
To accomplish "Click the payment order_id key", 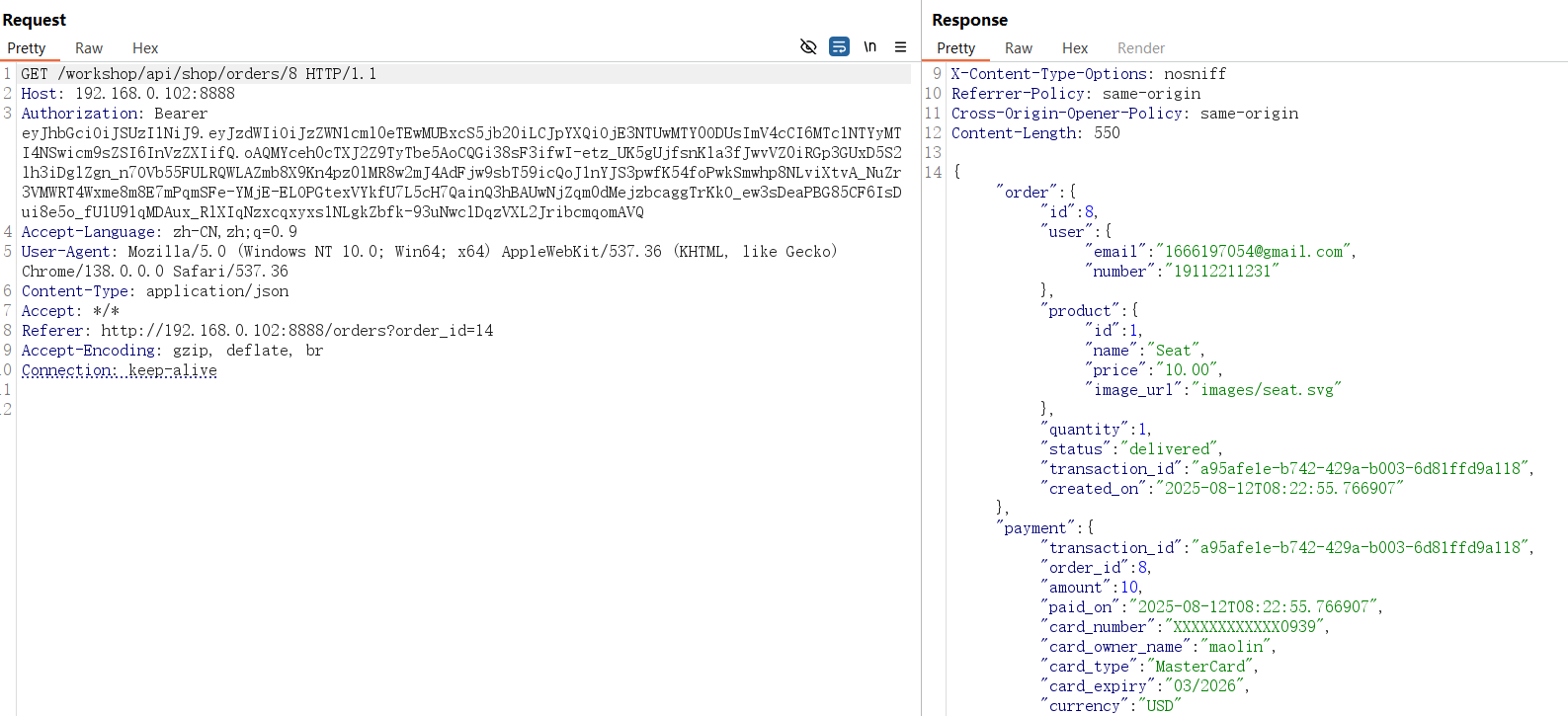I will pyautogui.click(x=1085, y=568).
